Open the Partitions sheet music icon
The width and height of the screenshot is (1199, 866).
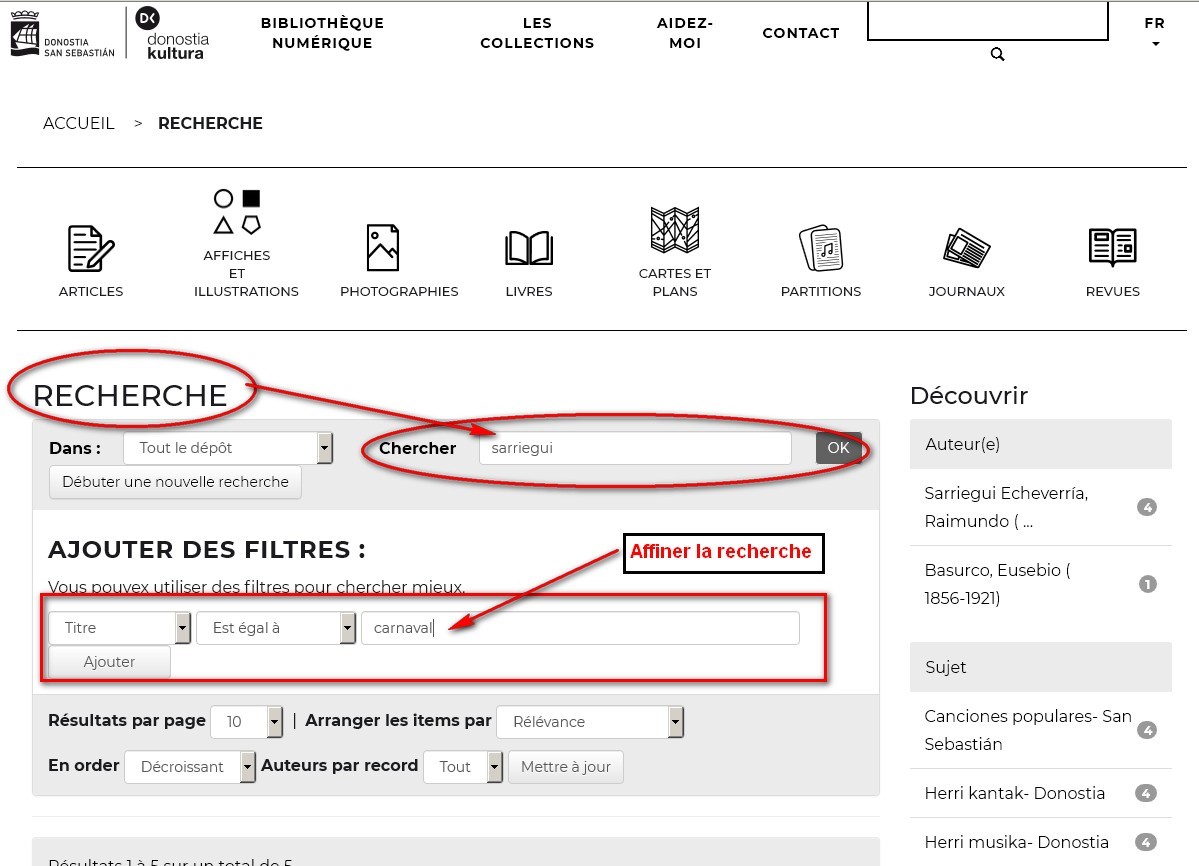(820, 248)
